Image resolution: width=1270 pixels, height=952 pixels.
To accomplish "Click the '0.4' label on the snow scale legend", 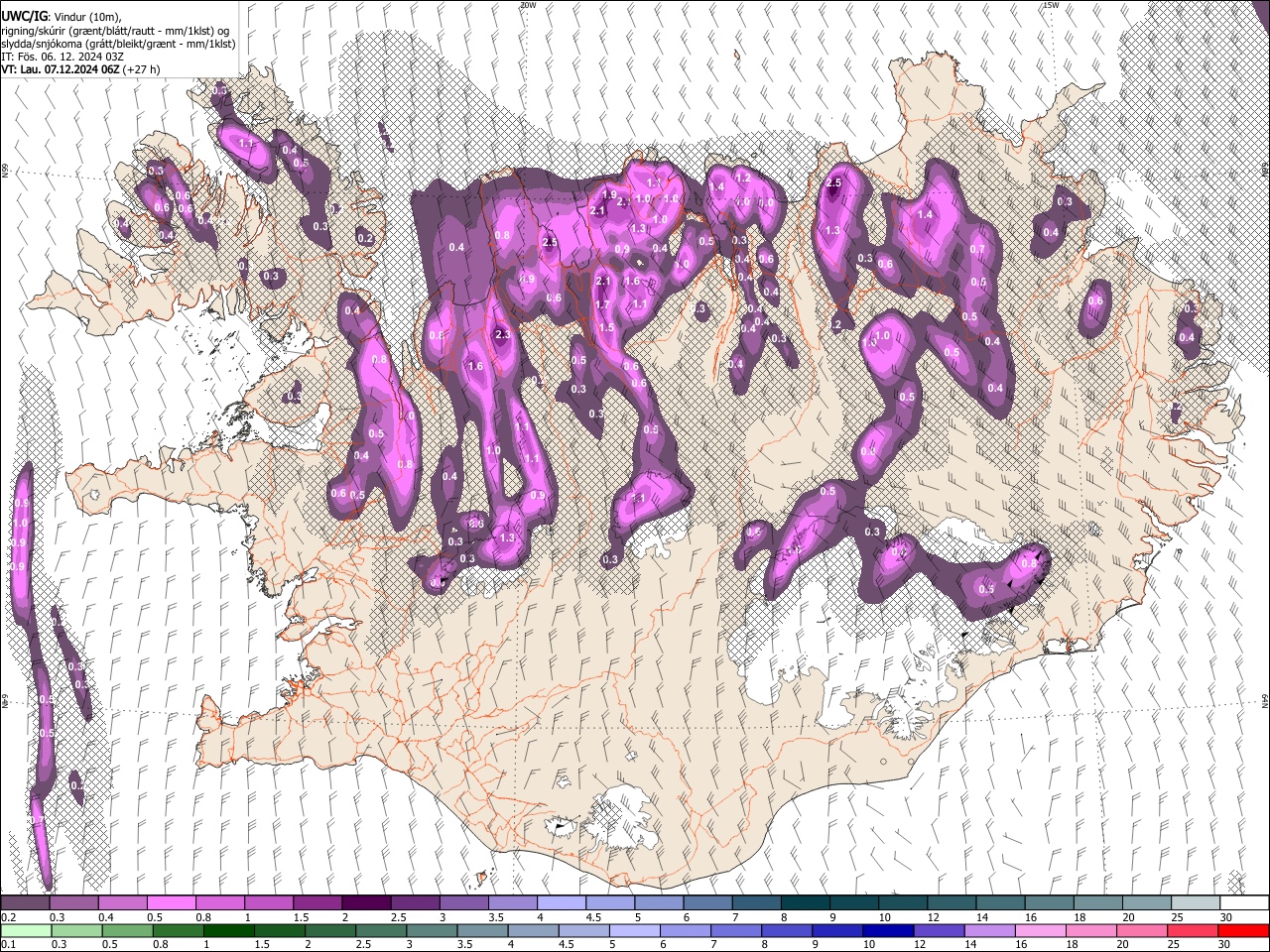I will point(105,917).
